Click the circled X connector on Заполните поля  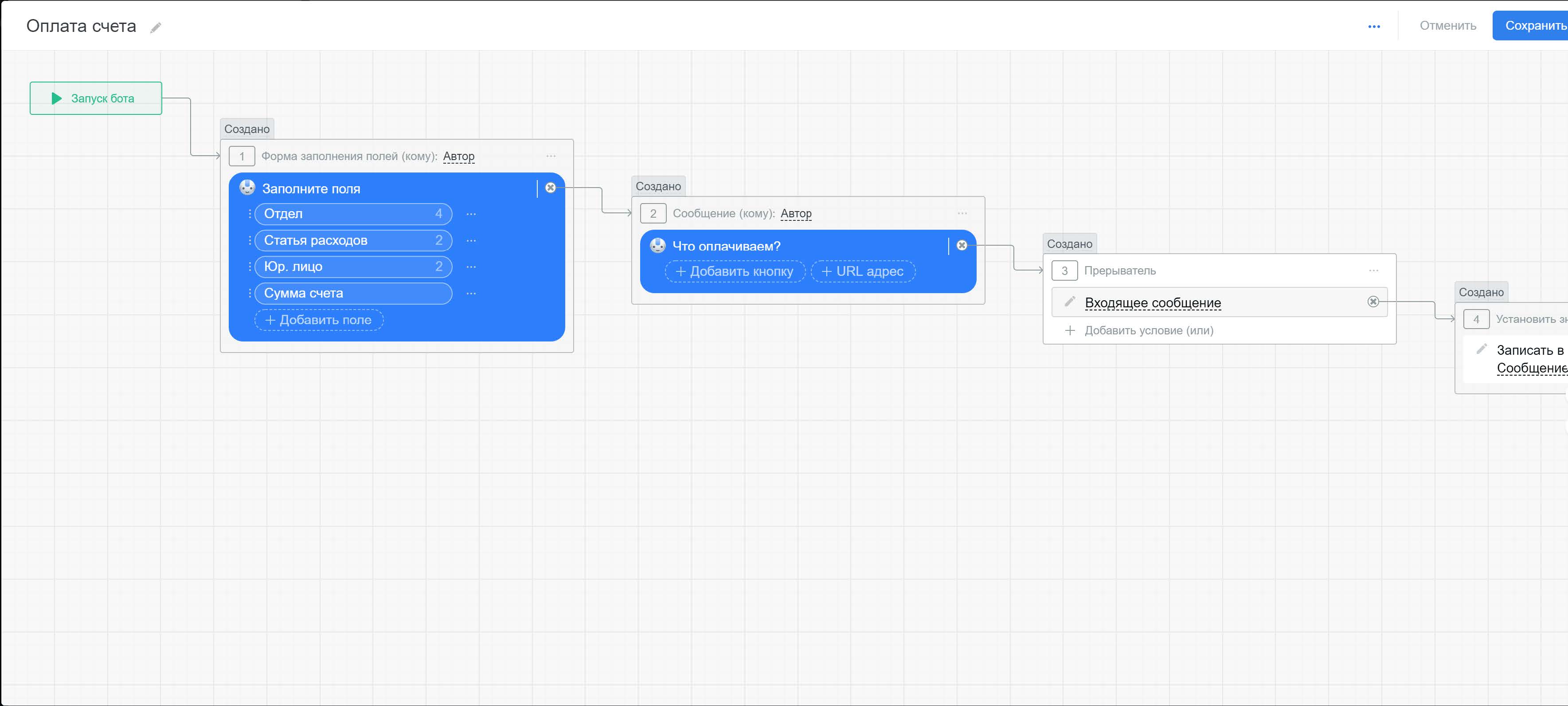[x=550, y=188]
